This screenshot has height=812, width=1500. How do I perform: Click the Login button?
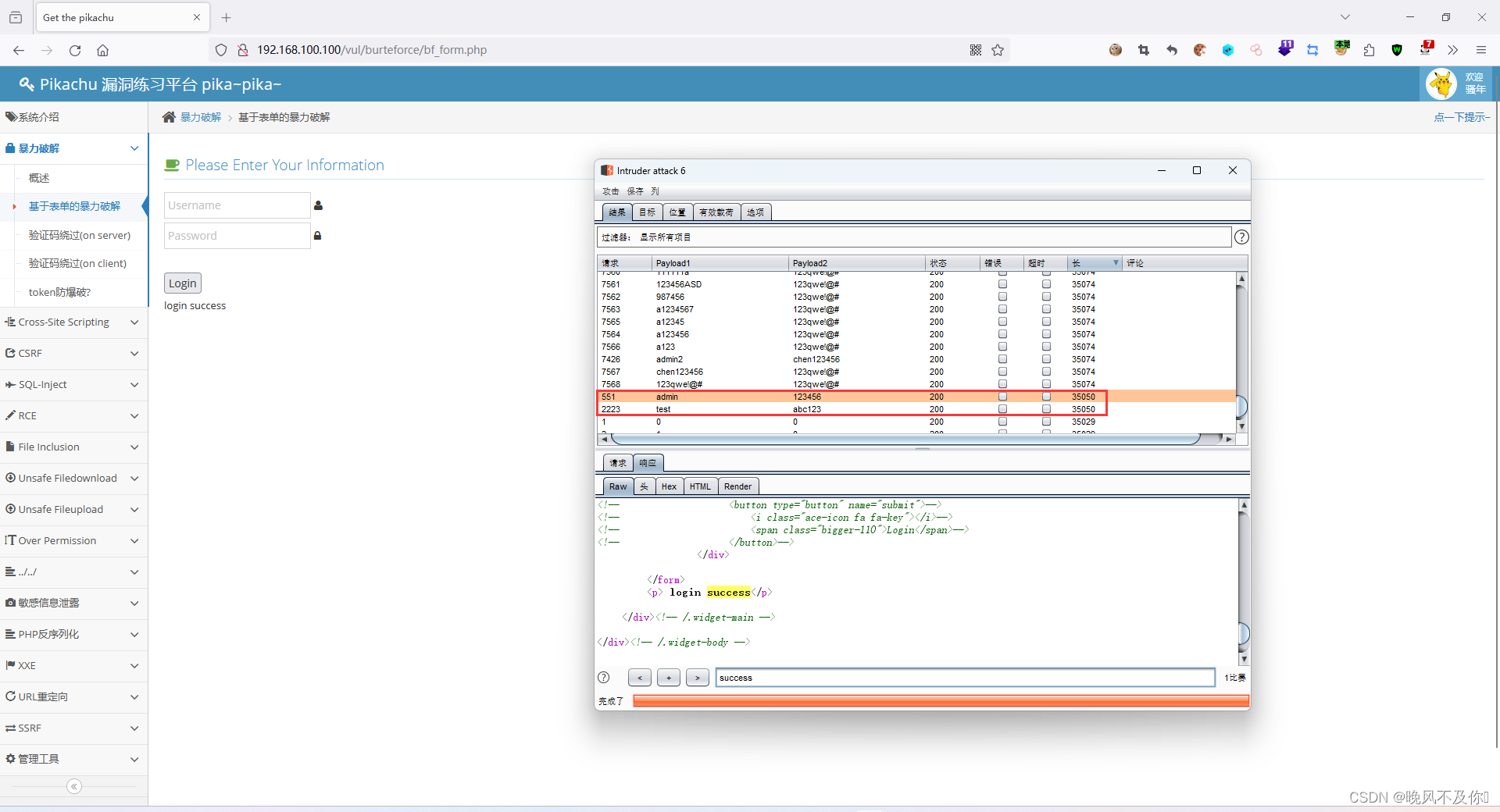point(183,283)
